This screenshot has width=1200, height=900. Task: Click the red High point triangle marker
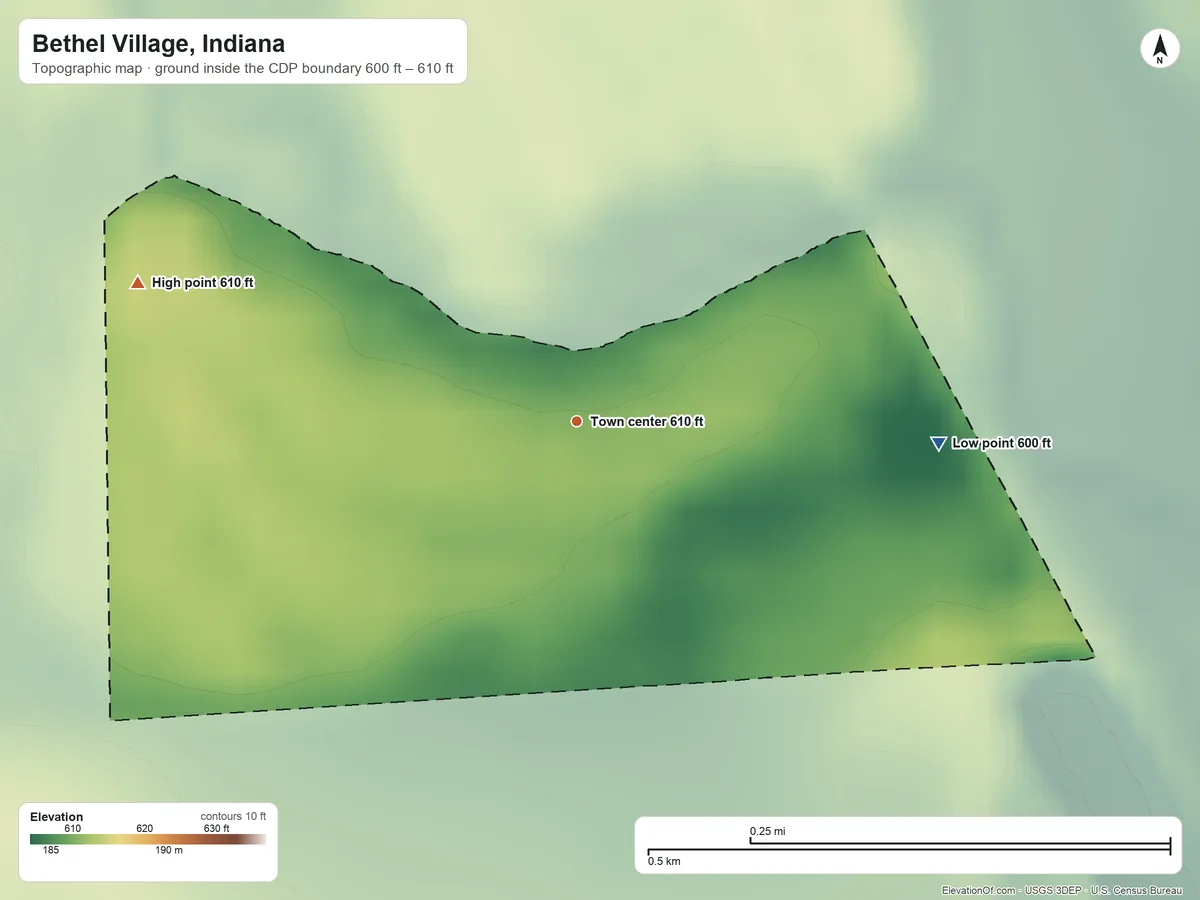(x=138, y=282)
